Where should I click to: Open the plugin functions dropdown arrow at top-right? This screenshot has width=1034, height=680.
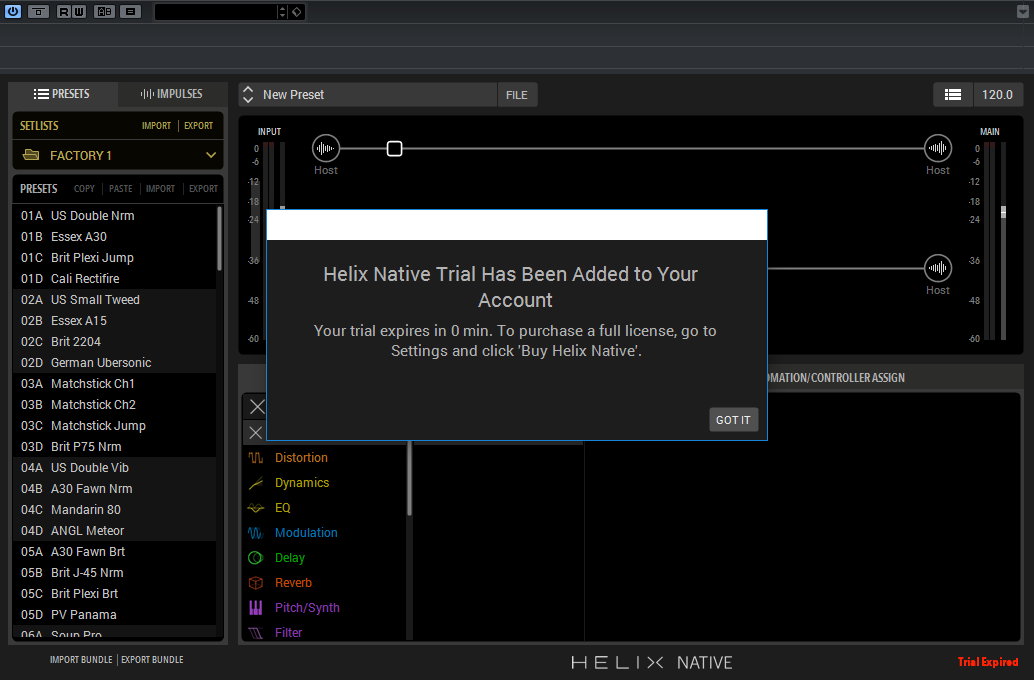point(1023,11)
